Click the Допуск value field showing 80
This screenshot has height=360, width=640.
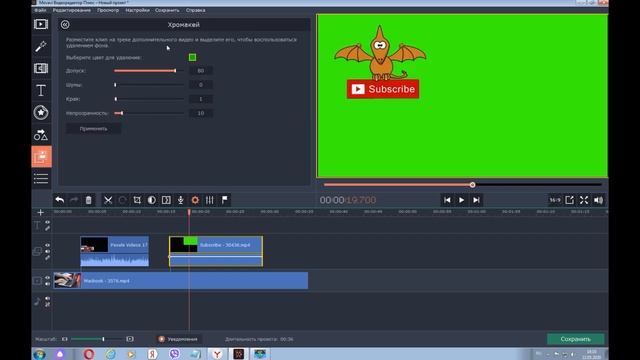[200, 71]
